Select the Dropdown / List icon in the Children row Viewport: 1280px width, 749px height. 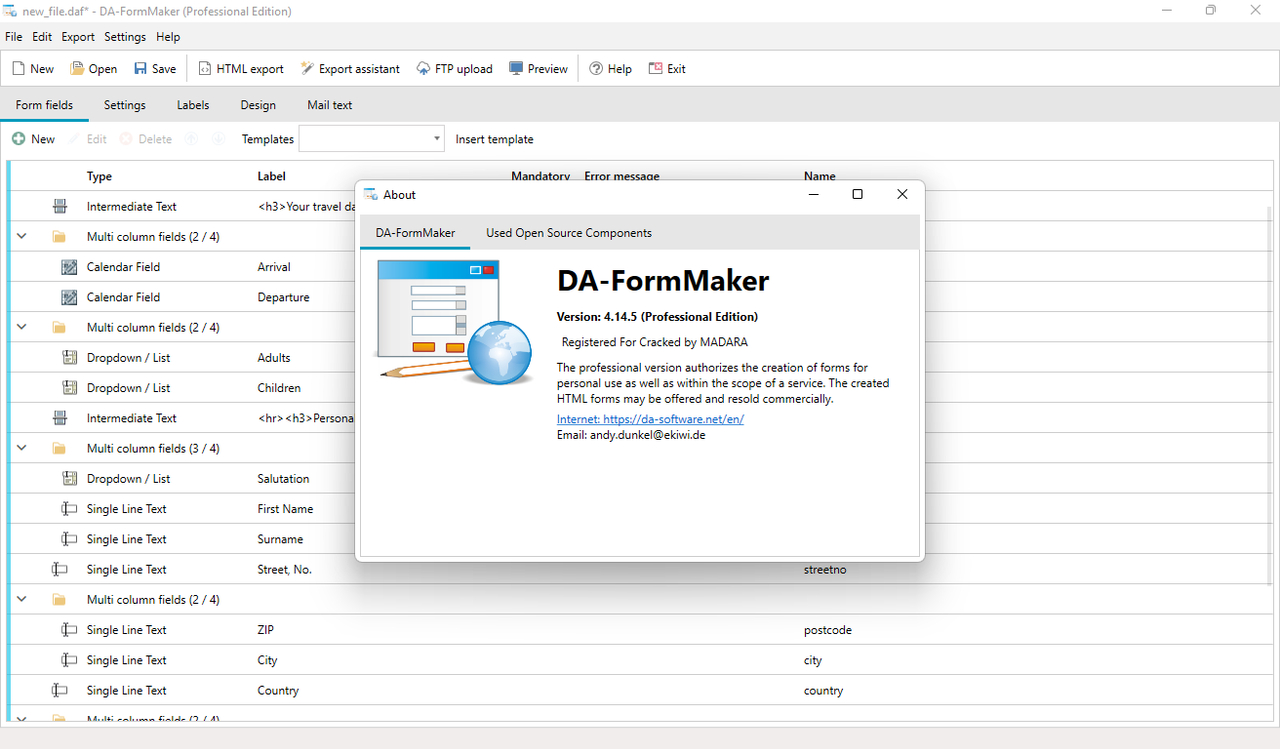tap(69, 388)
